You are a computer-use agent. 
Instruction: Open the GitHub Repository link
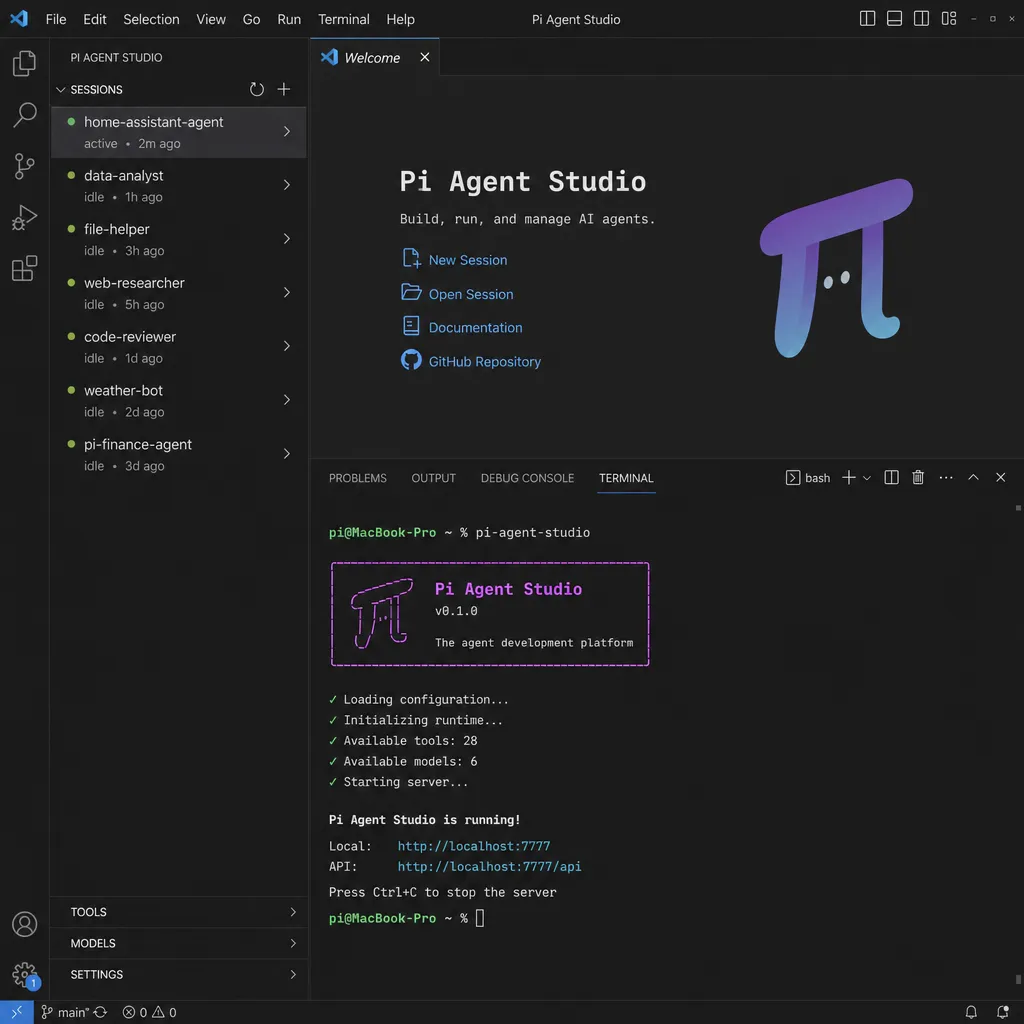point(485,362)
